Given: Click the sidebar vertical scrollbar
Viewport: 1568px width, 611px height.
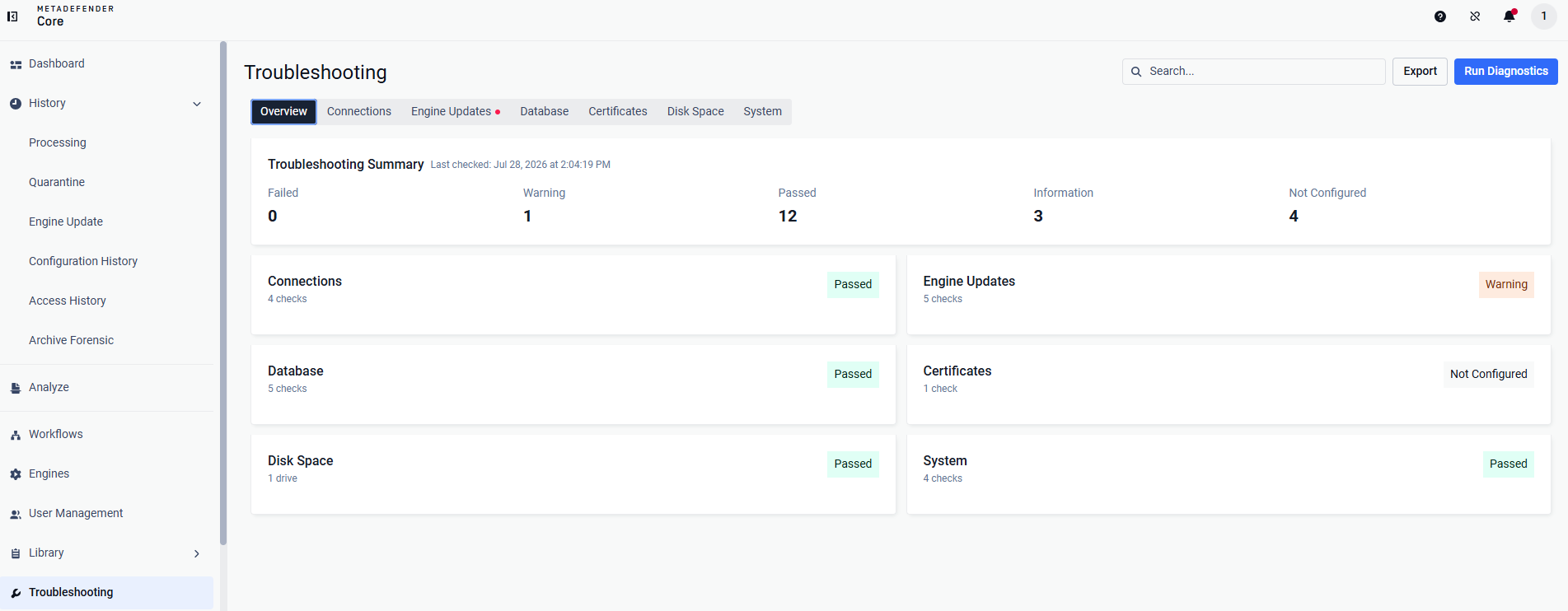Looking at the screenshot, I should click(x=223, y=293).
